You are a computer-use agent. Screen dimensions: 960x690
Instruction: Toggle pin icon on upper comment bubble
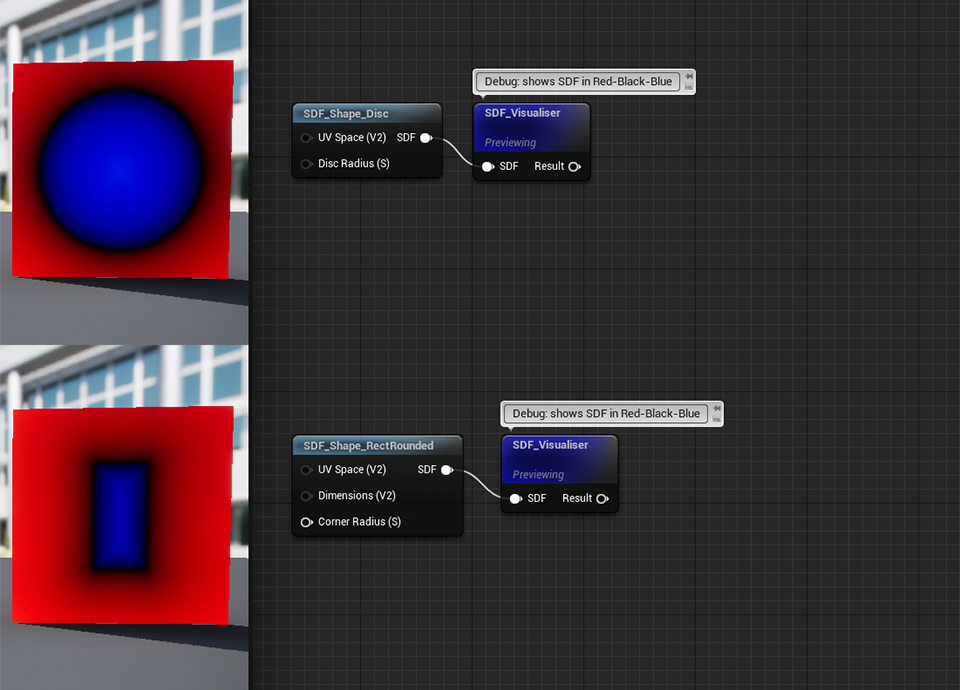pos(689,76)
